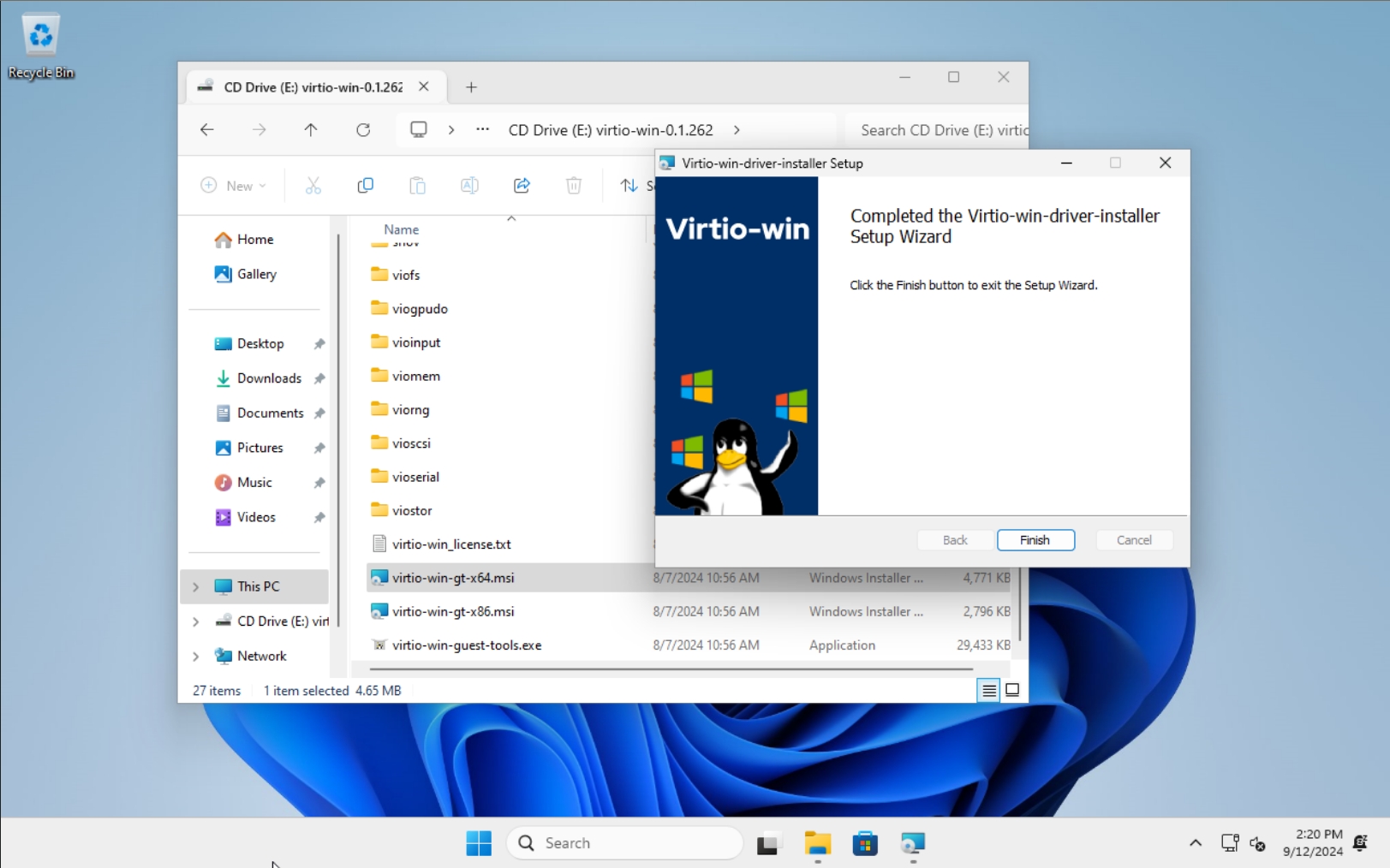Show hidden system tray icons
The height and width of the screenshot is (868, 1390).
(1196, 843)
